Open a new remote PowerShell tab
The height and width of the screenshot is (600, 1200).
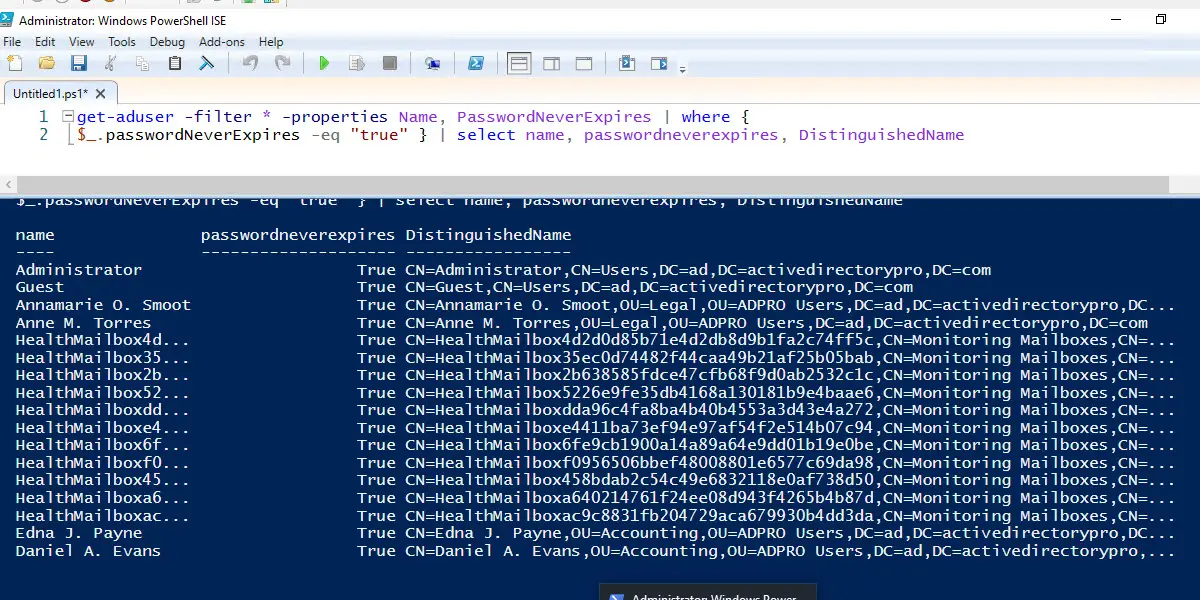pyautogui.click(x=432, y=63)
